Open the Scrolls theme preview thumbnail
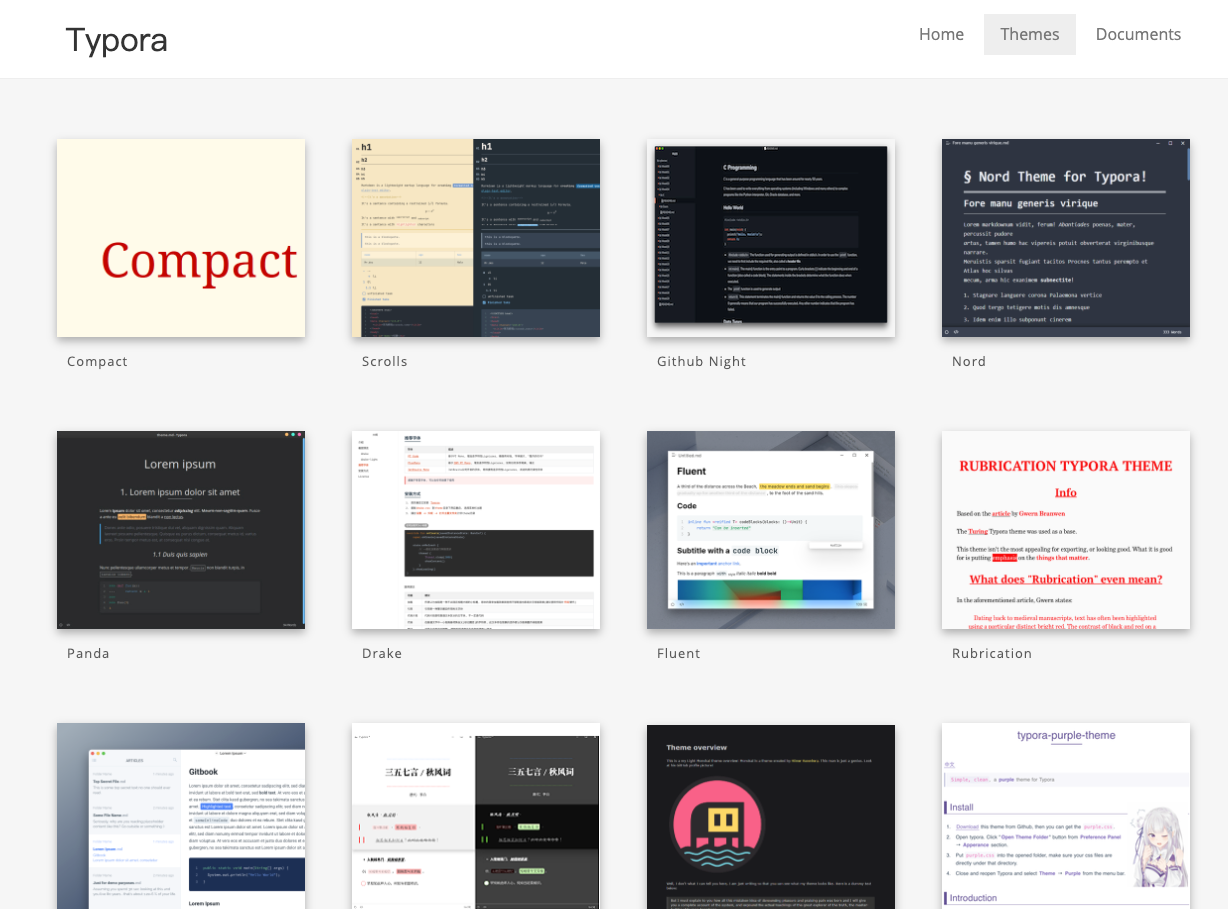This screenshot has width=1228, height=909. 476,238
